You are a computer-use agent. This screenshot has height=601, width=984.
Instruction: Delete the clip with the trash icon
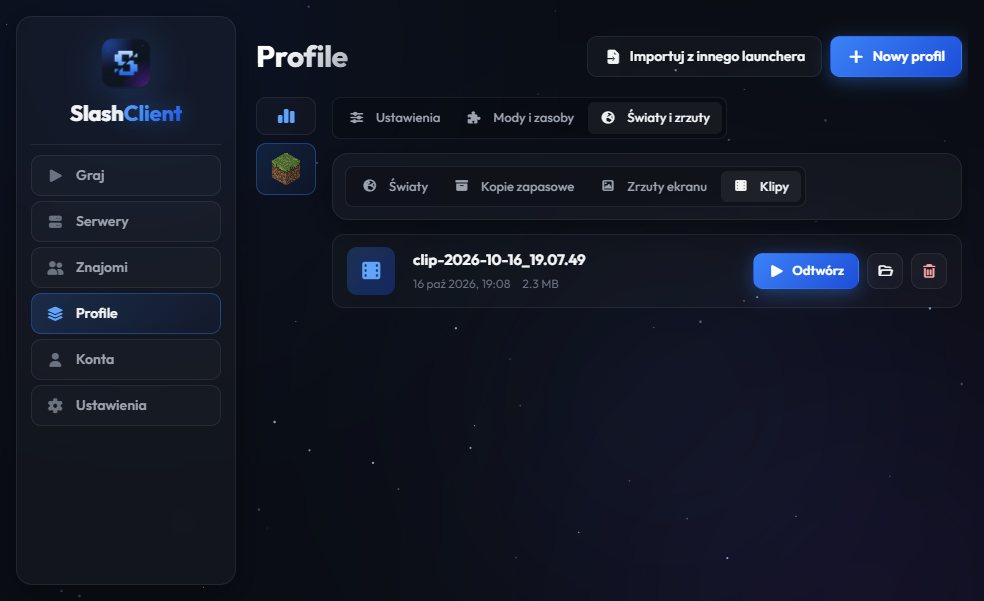click(x=929, y=271)
